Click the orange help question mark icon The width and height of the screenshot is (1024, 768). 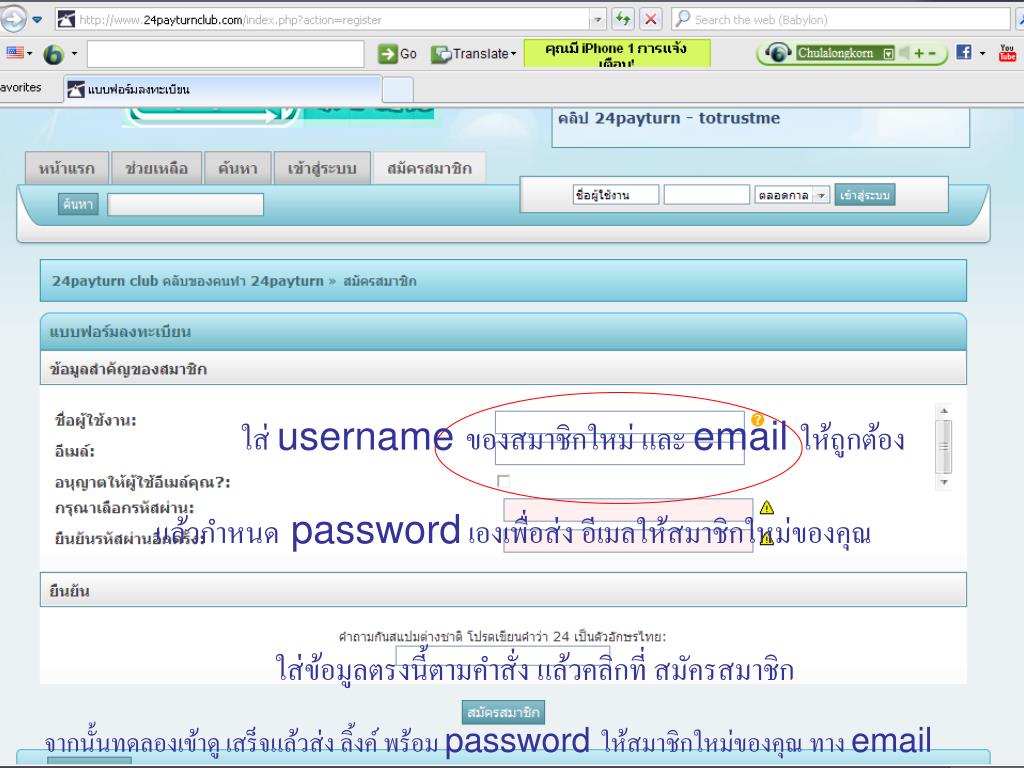(758, 419)
